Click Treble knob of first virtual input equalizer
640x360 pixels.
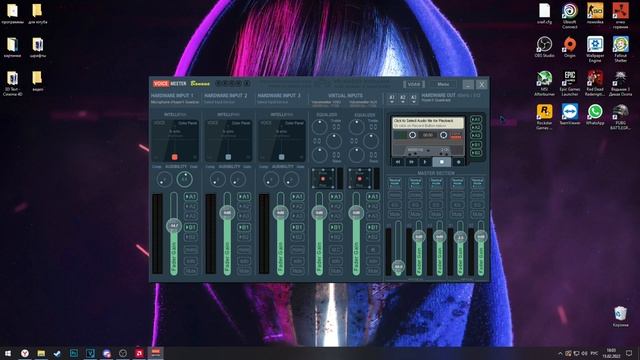coord(320,127)
